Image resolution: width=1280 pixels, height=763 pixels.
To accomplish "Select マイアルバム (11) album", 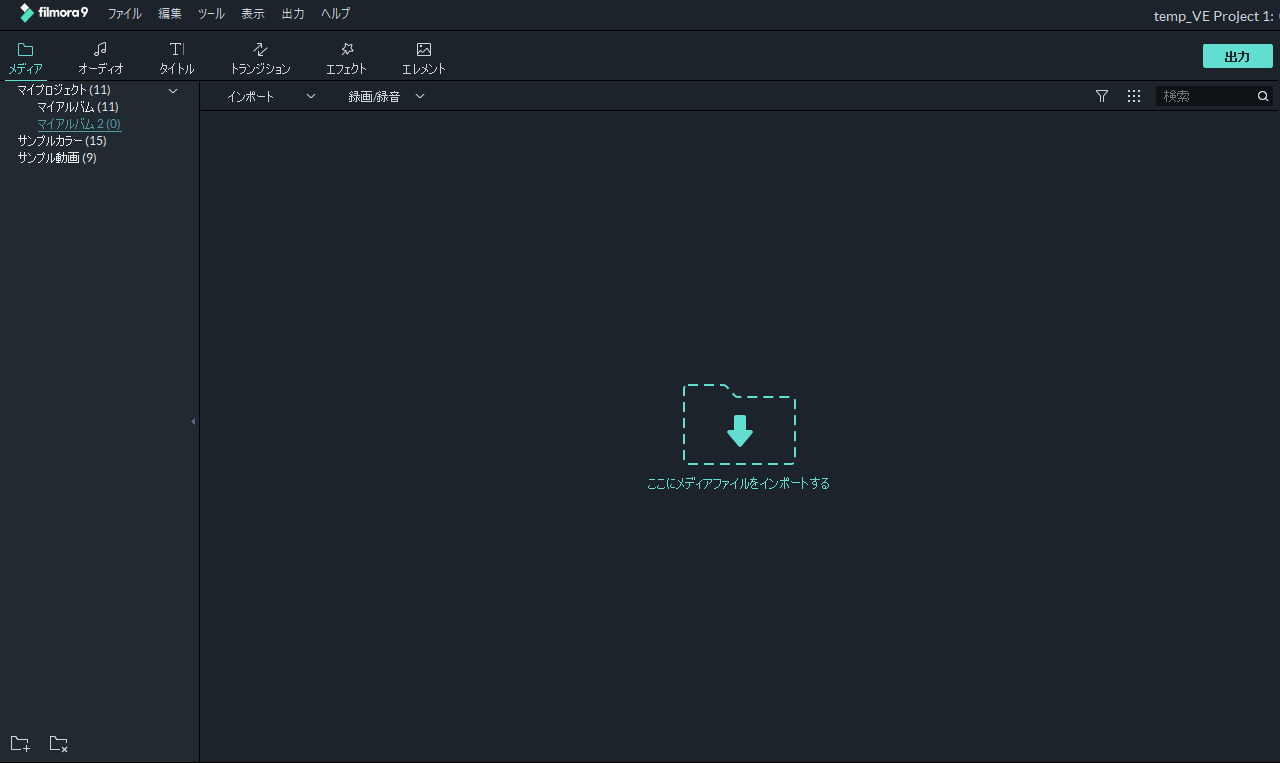I will (x=78, y=107).
